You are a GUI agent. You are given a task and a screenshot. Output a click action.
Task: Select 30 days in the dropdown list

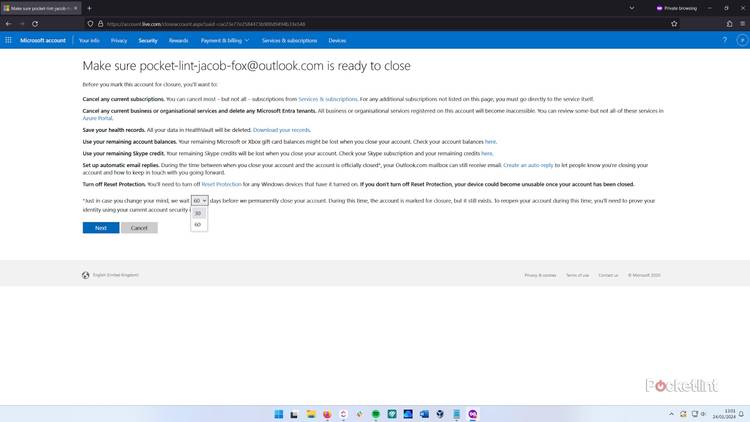[x=199, y=213]
